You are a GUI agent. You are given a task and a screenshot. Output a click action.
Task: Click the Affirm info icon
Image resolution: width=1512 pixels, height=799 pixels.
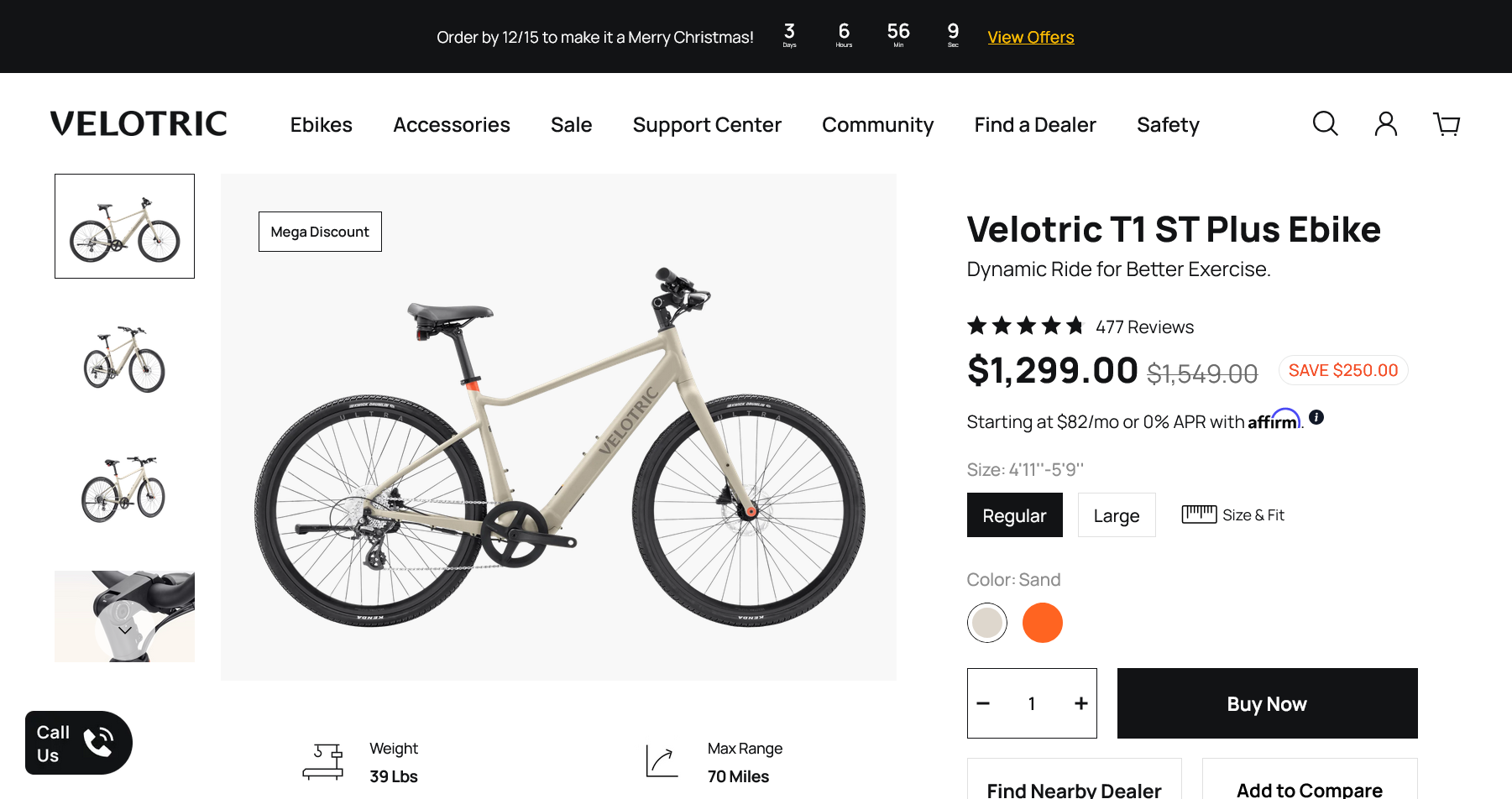tap(1316, 417)
